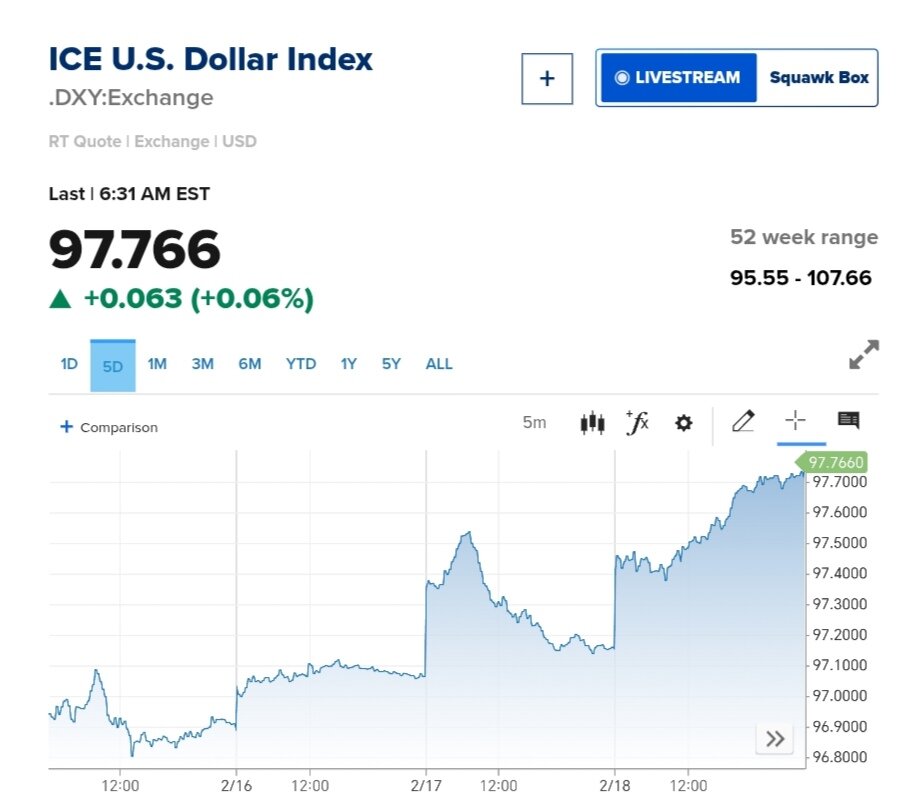The height and width of the screenshot is (803, 916).
Task: Toggle the crosshair tool
Action: click(x=795, y=421)
